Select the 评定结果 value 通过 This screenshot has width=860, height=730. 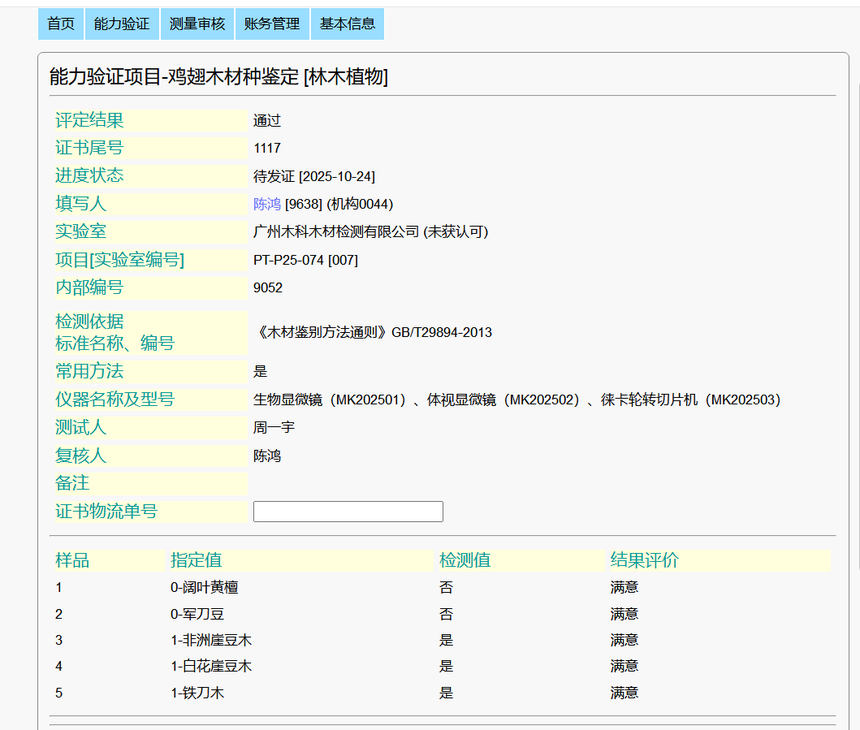[x=267, y=121]
